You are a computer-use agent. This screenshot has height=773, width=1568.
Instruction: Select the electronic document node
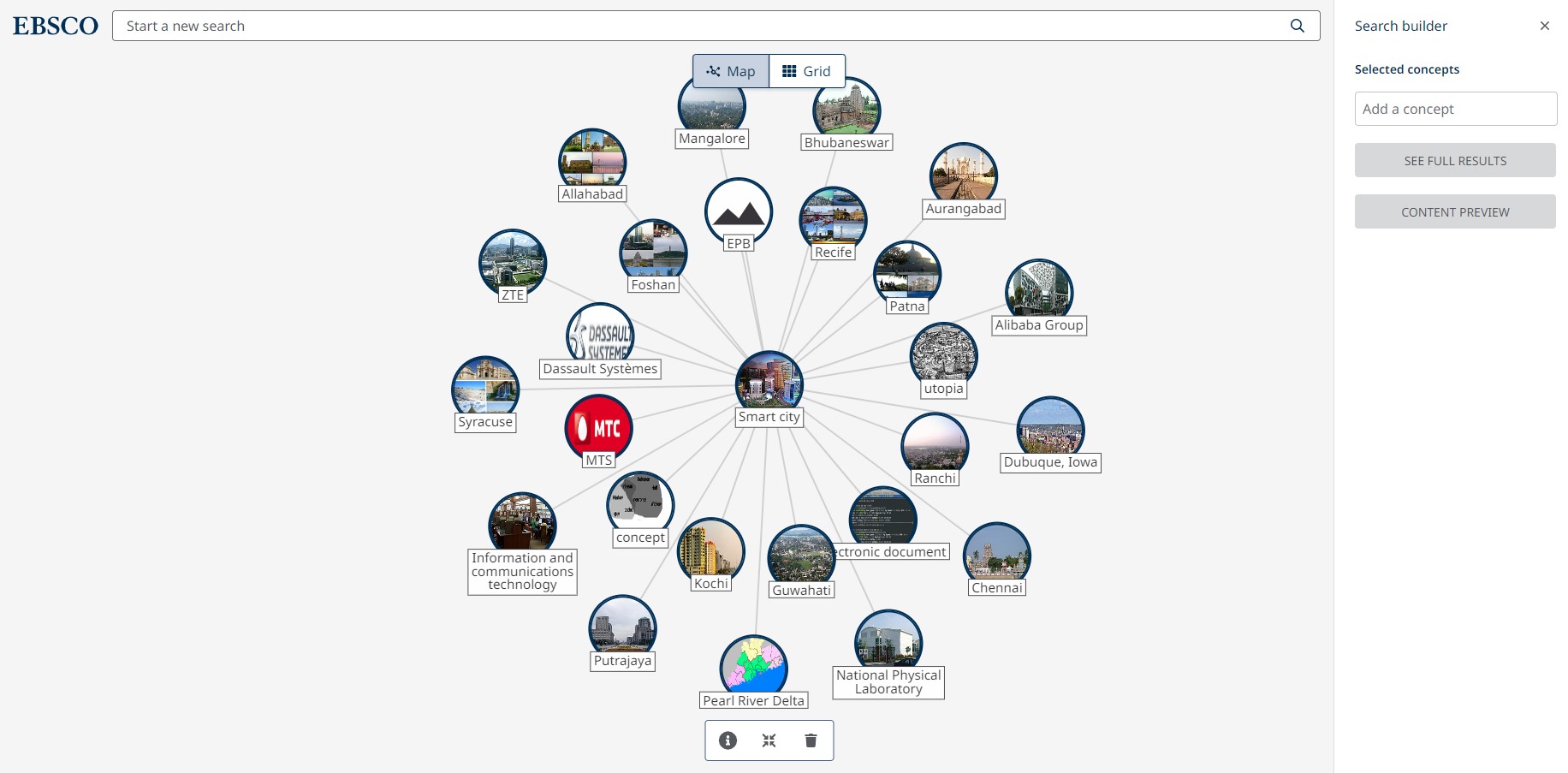(x=882, y=519)
